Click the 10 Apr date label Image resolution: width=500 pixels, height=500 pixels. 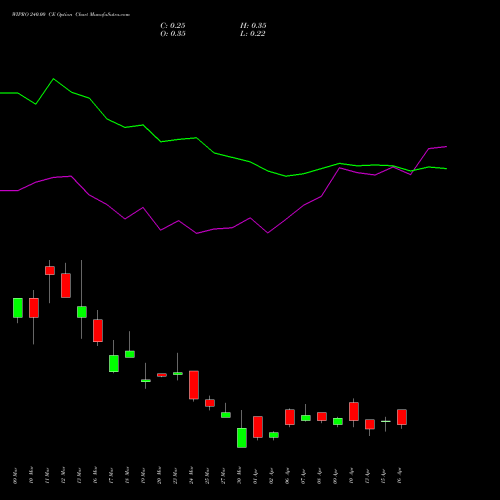[351, 476]
